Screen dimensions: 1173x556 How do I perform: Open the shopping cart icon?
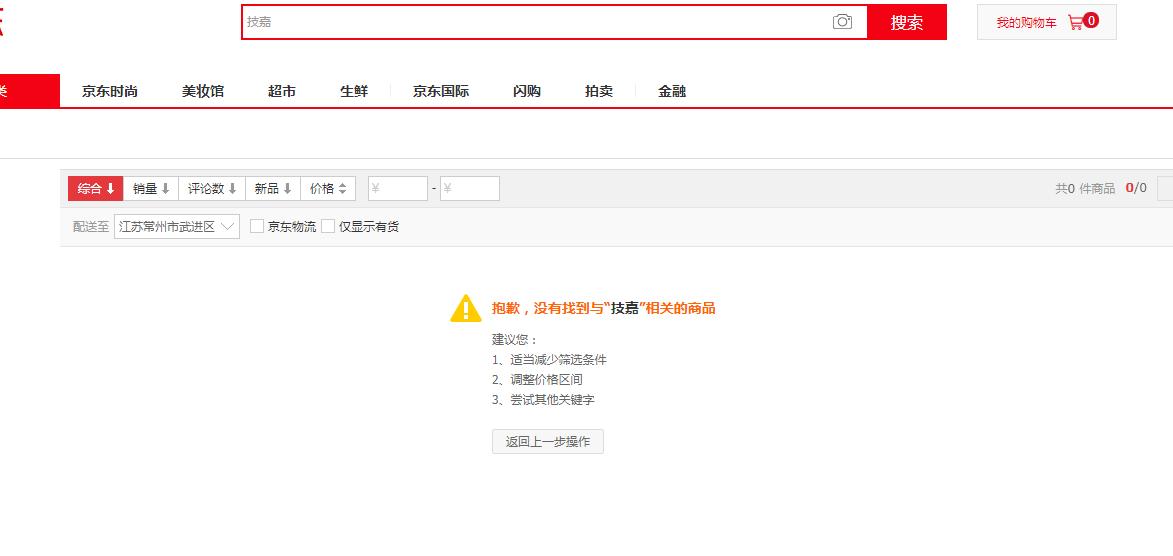point(1075,22)
